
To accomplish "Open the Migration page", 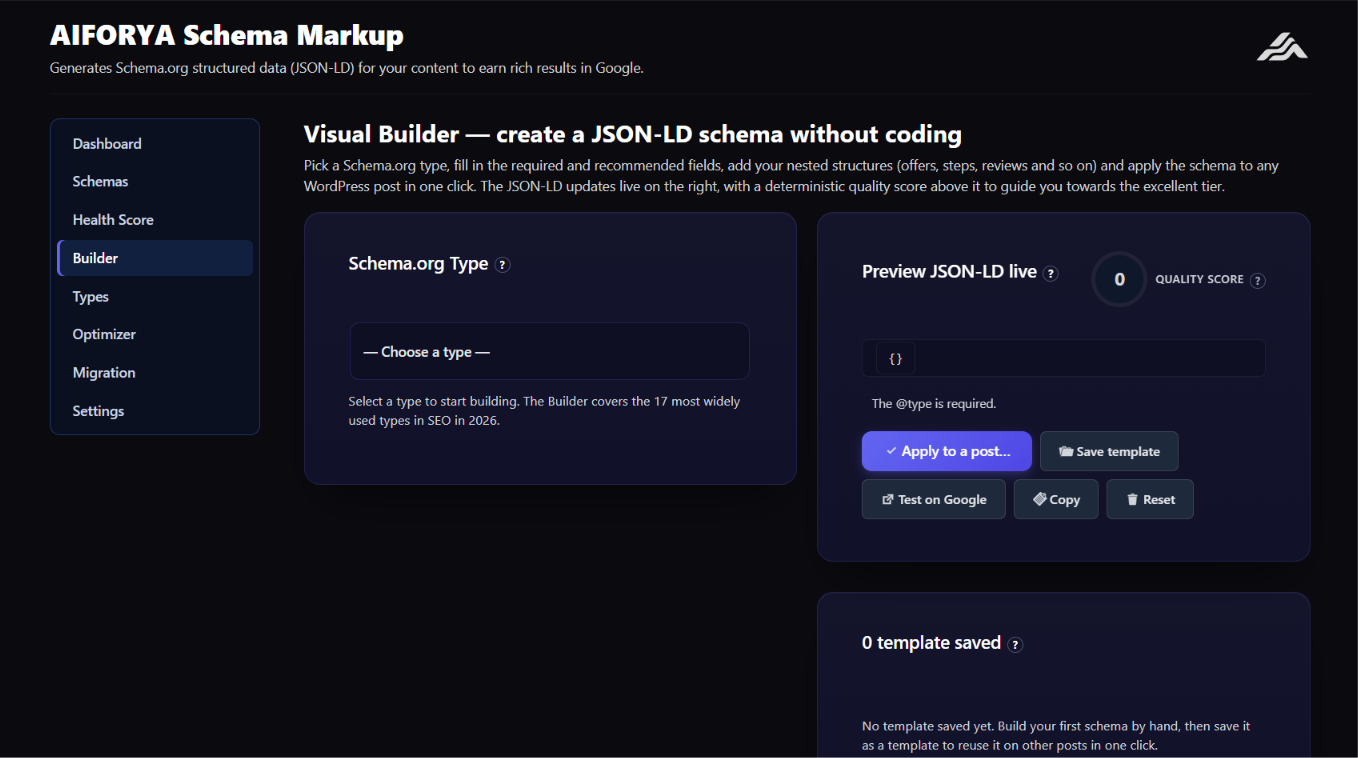I will [155, 373].
